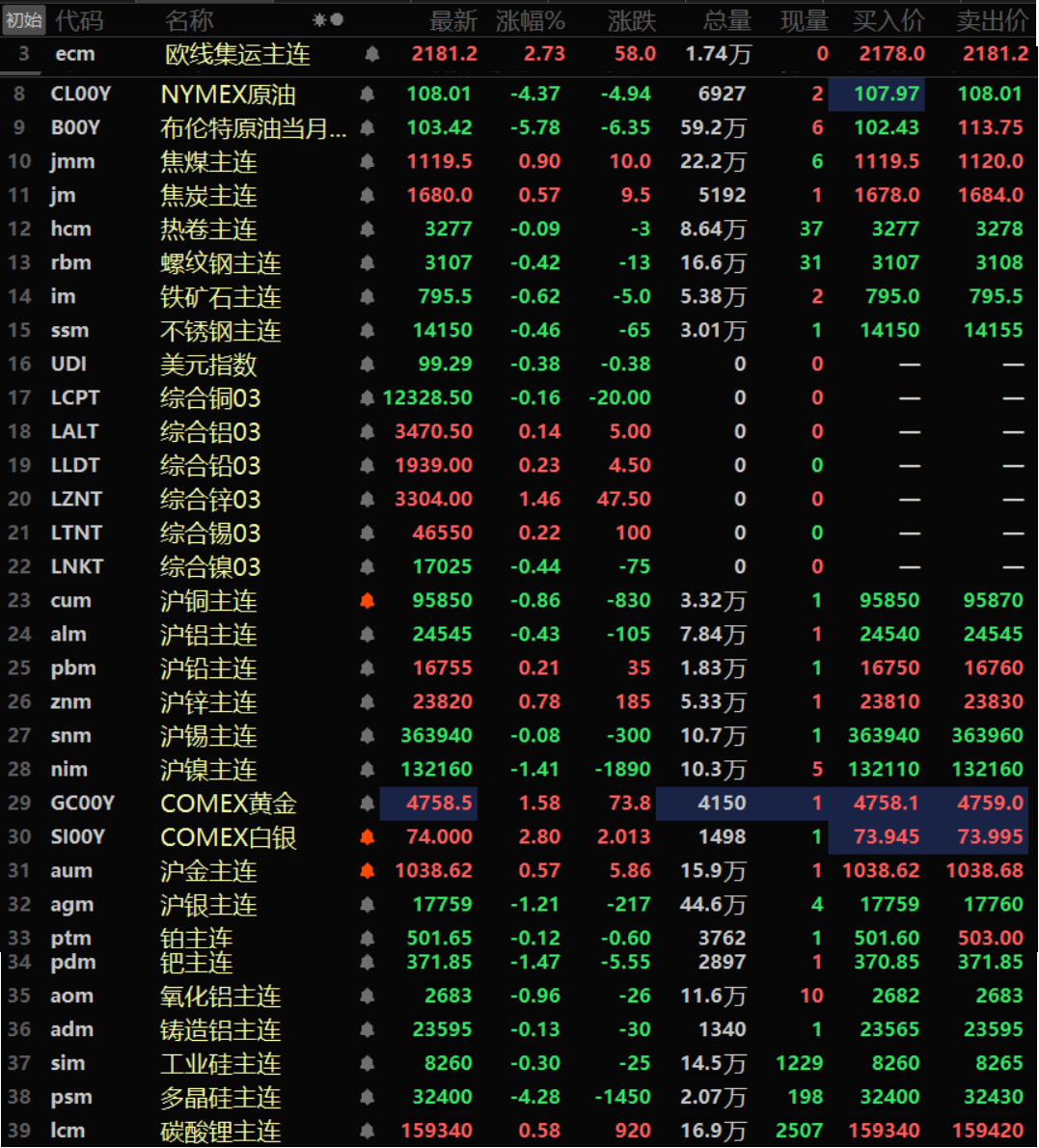Click the 名称 column header
Image resolution: width=1039 pixels, height=1148 pixels.
(x=188, y=20)
